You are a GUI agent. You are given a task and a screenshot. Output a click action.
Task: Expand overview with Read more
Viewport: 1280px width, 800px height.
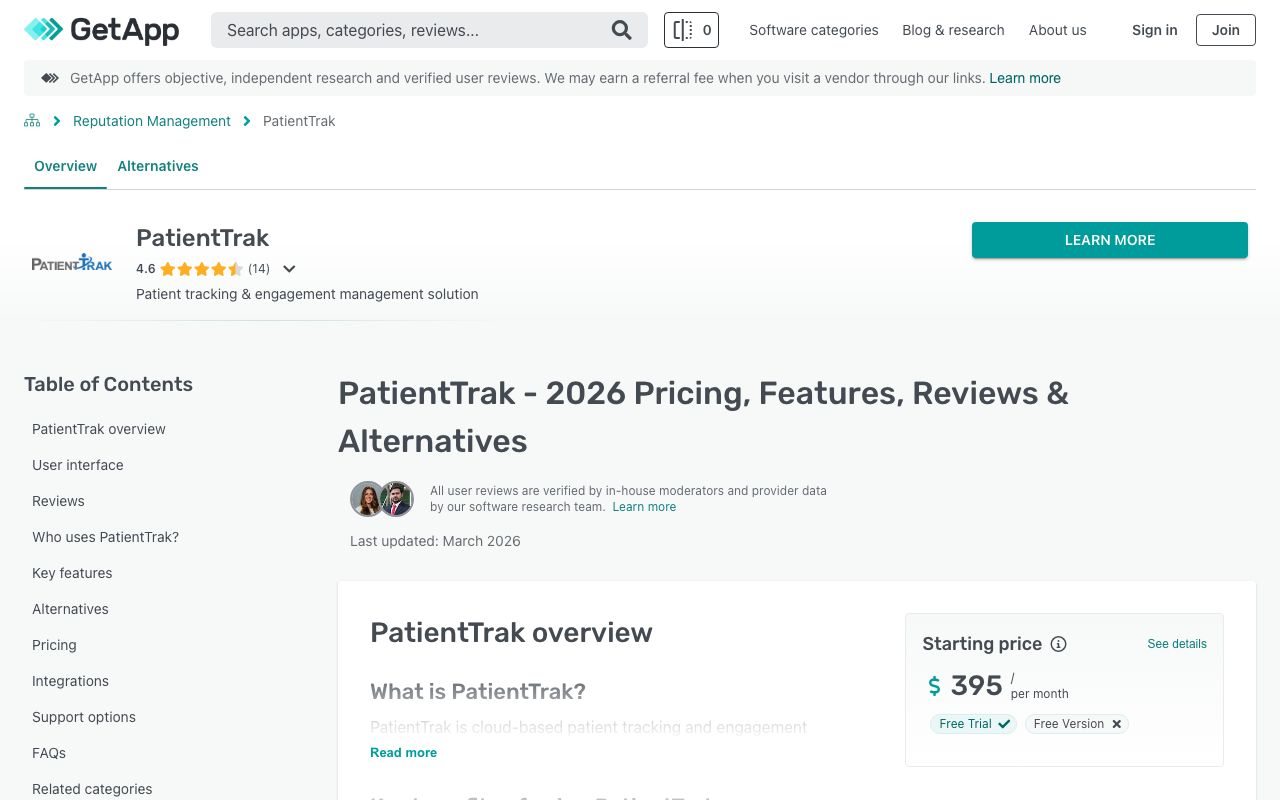click(x=403, y=752)
